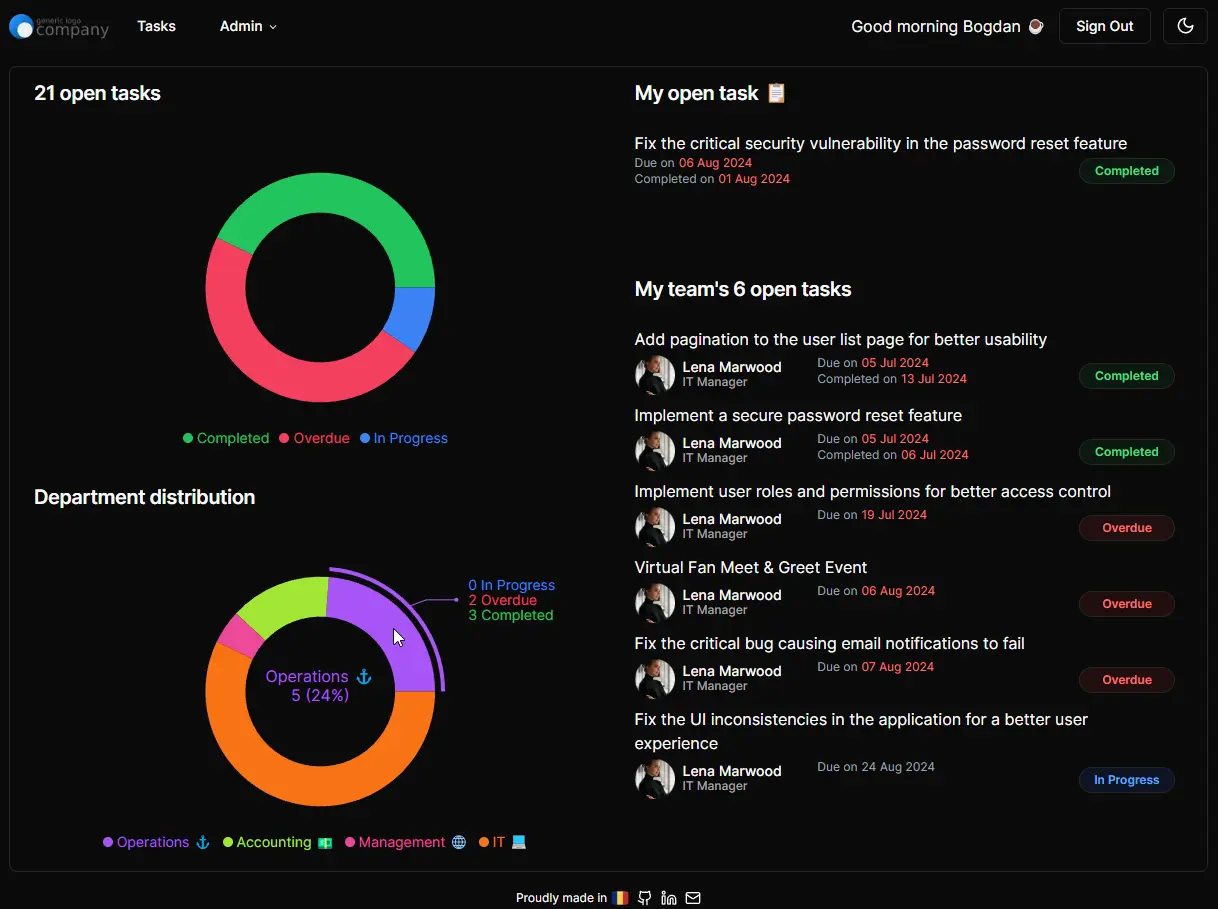Click Overdue badge on user roles task
This screenshot has height=909, width=1218.
[x=1126, y=528]
